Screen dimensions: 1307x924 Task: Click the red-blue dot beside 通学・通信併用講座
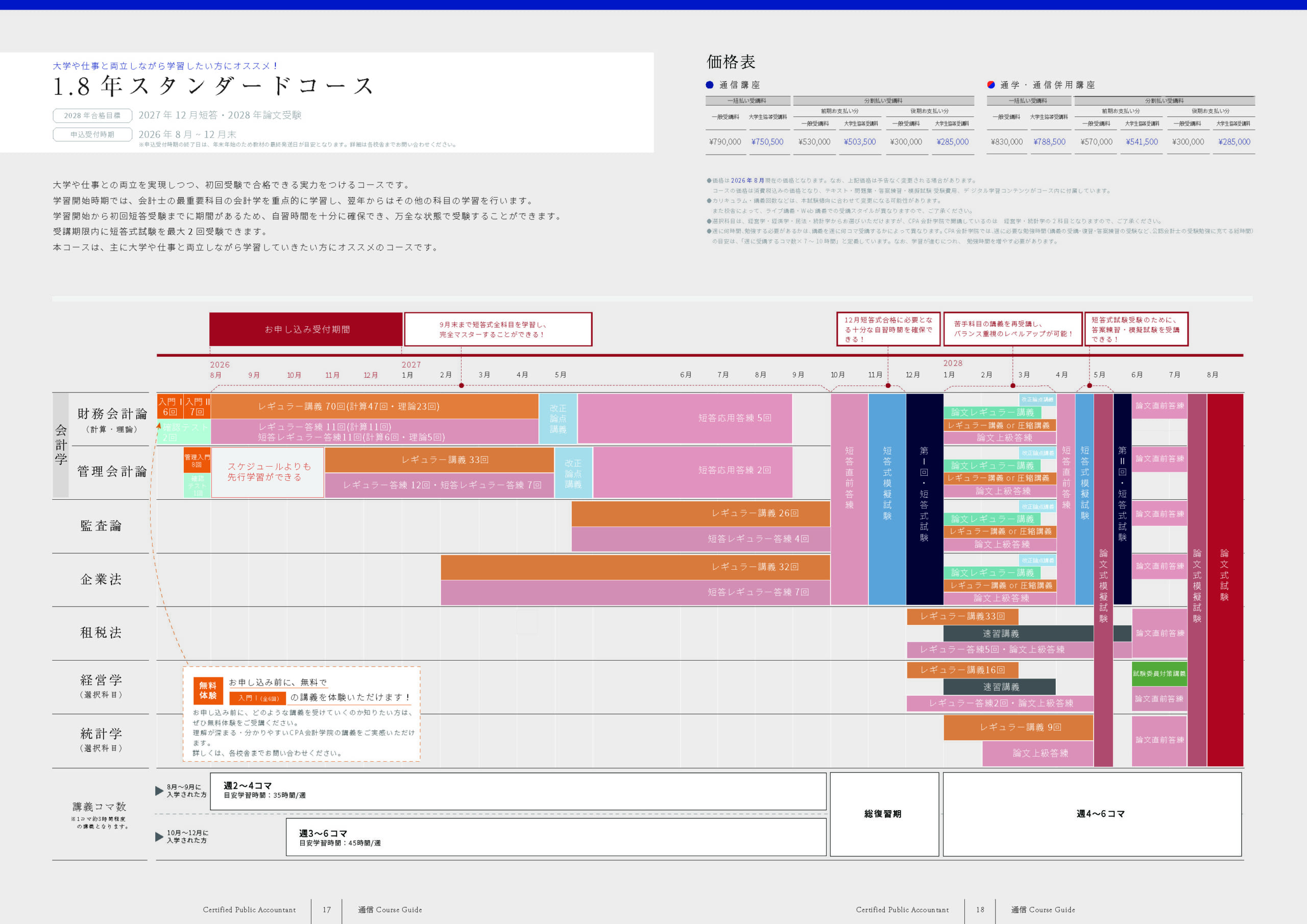991,85
